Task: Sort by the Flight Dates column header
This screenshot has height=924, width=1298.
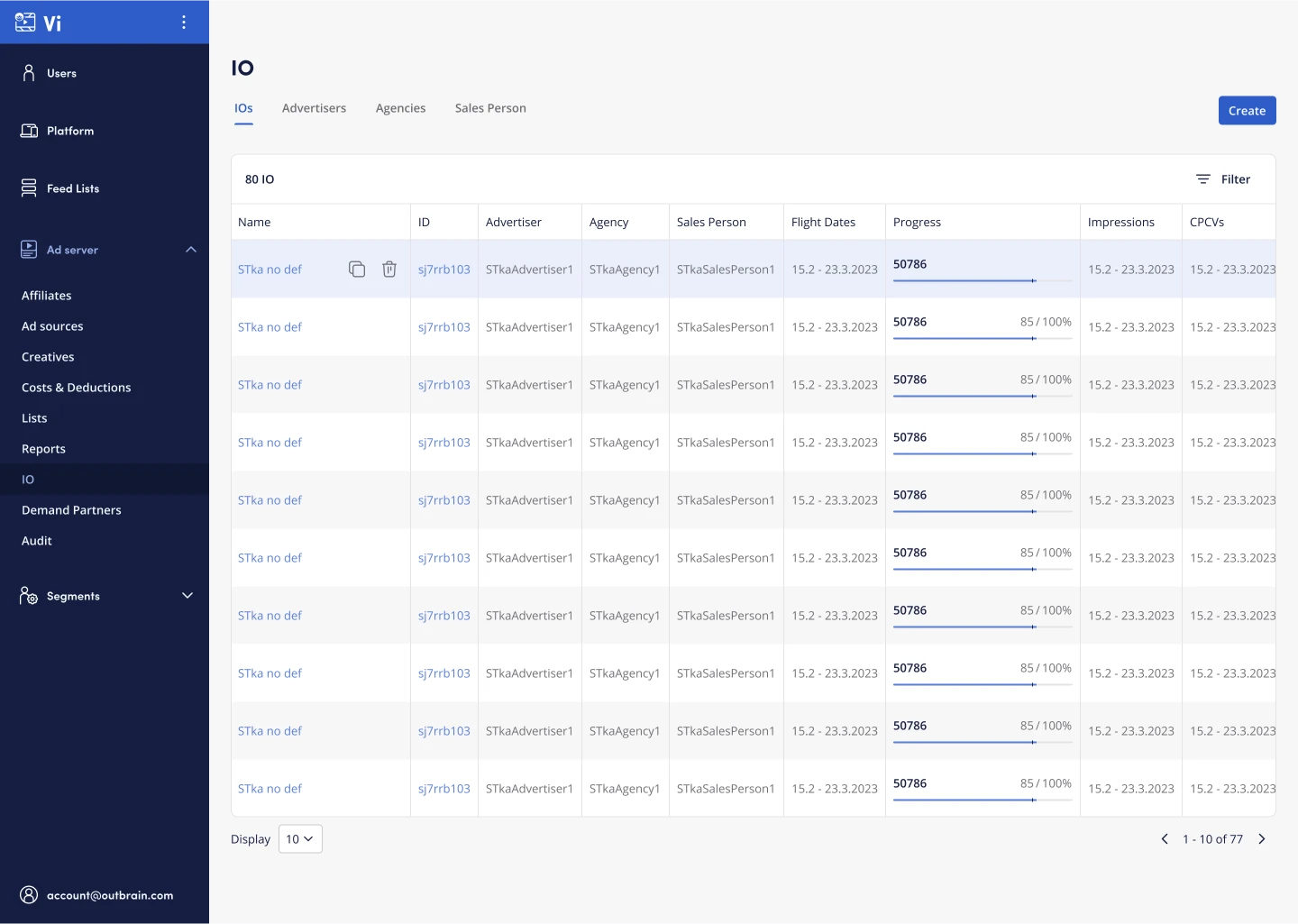Action: point(823,223)
